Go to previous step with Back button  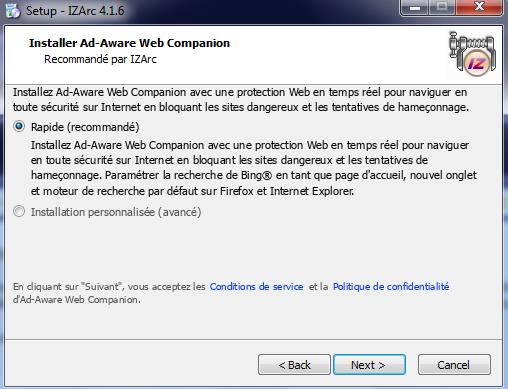294,365
